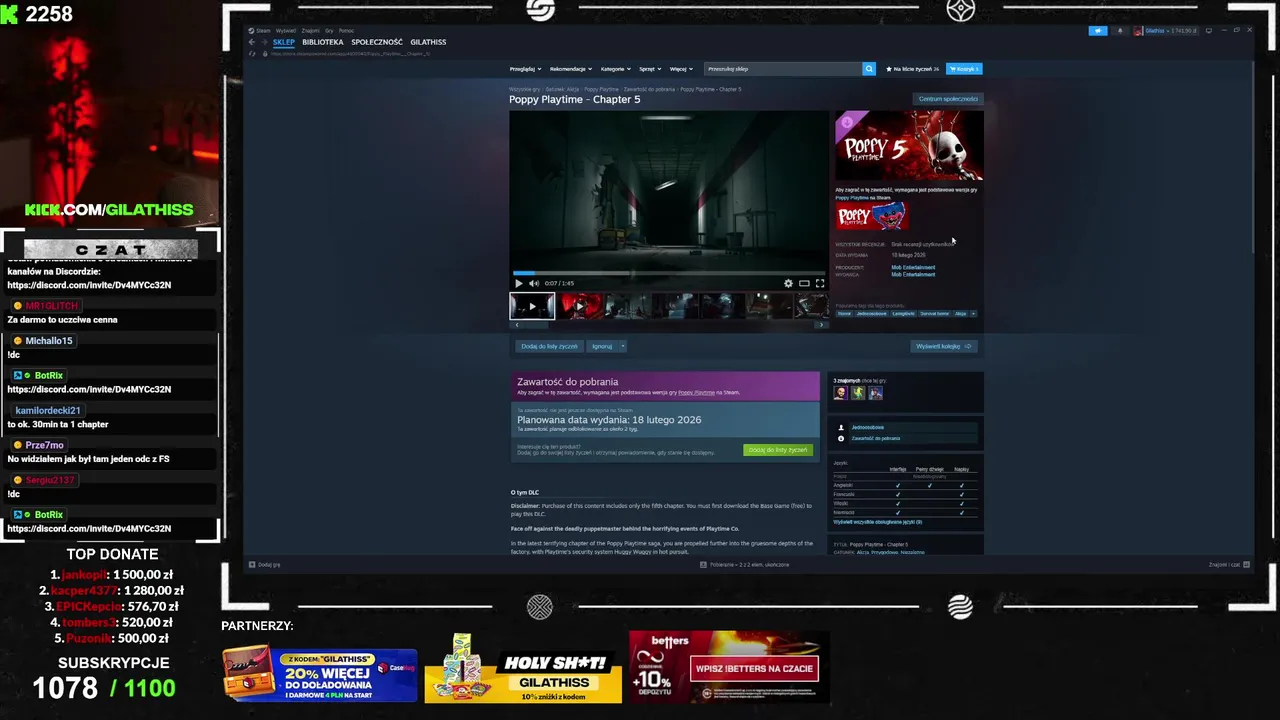The width and height of the screenshot is (1280, 720).
Task: Click WPISZ !BETTERS NA CZACIE banner
Action: pyautogui.click(x=754, y=668)
